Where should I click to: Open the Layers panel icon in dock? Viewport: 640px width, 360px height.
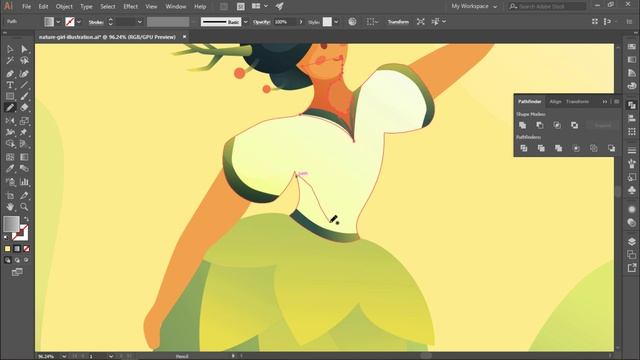(x=631, y=242)
